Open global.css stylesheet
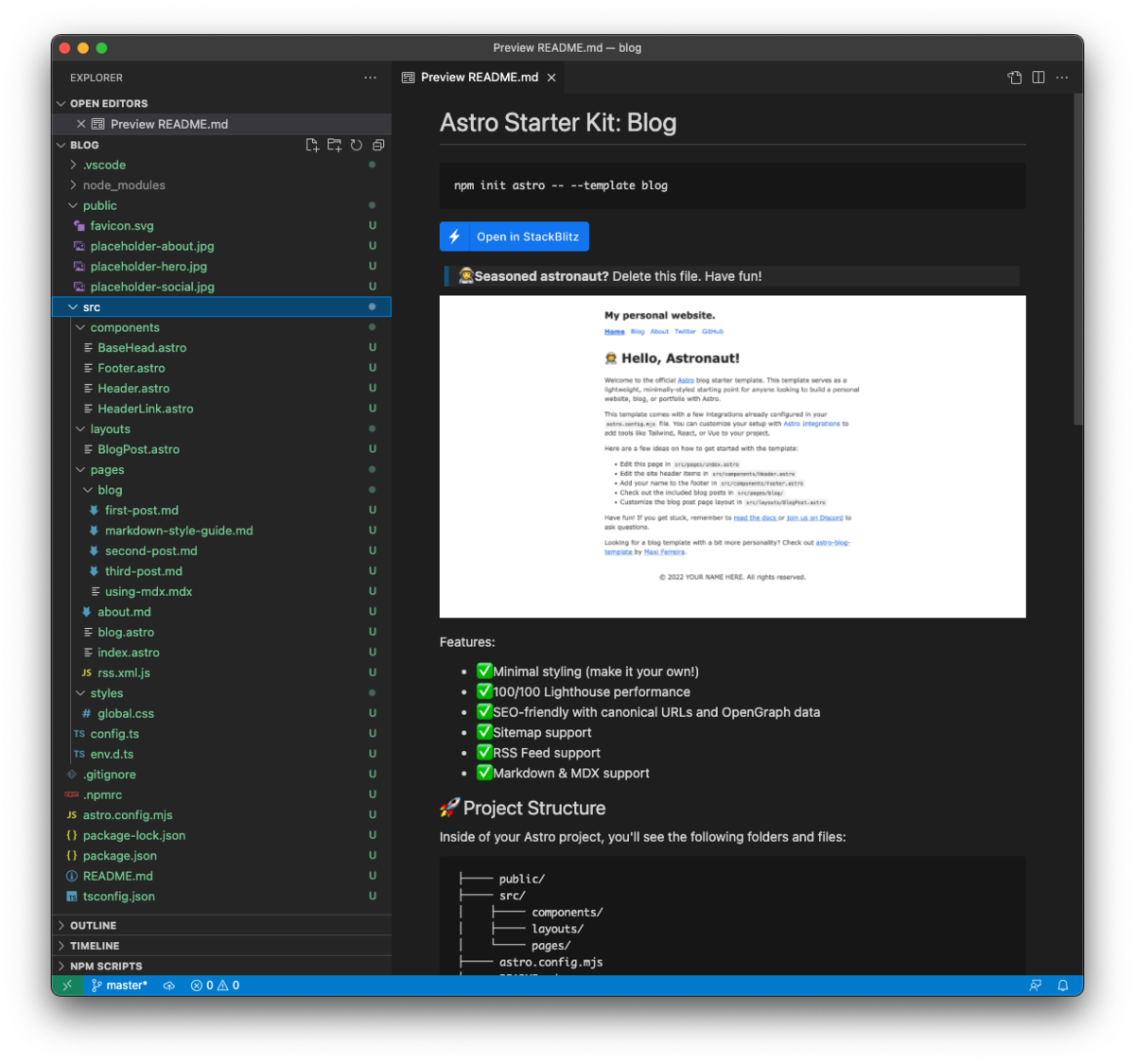 click(221, 714)
